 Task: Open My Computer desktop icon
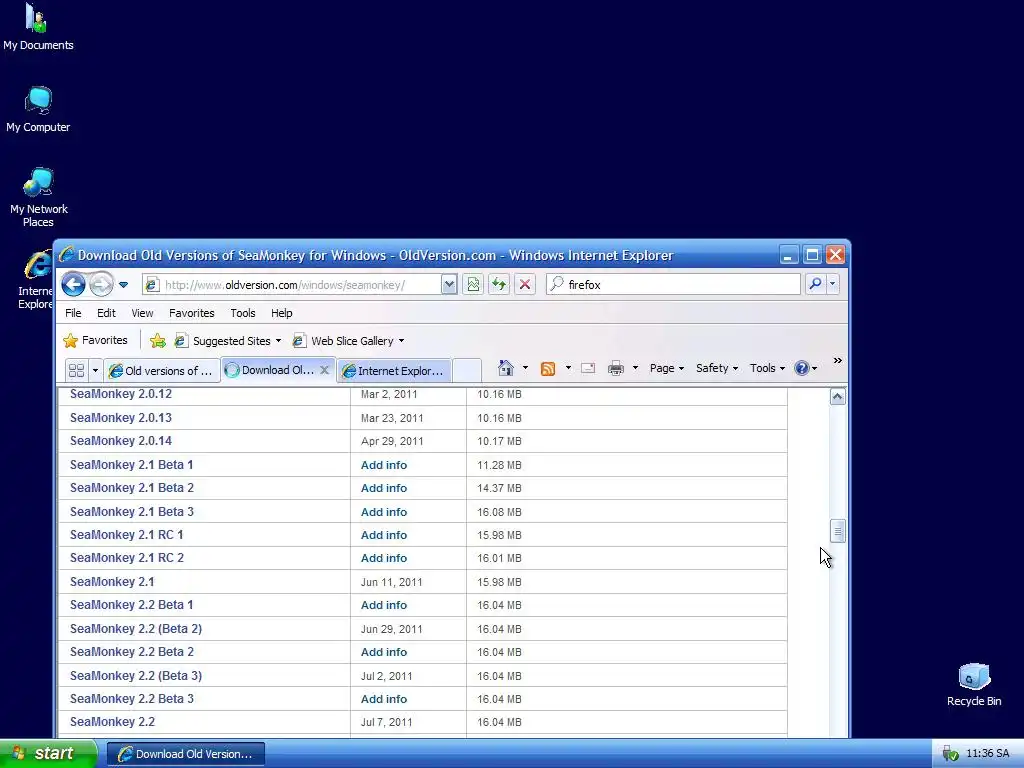coord(38,109)
